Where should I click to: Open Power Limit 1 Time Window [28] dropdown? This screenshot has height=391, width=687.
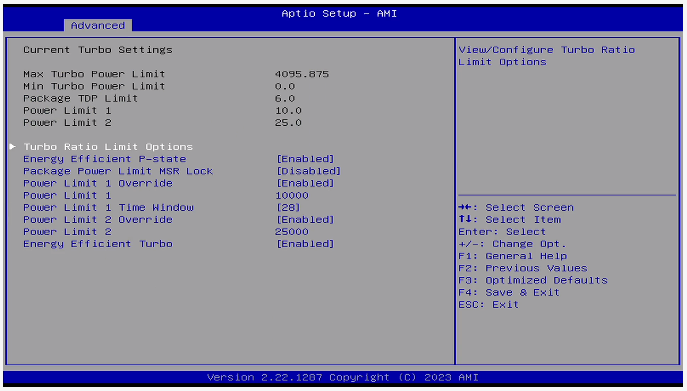(288, 207)
